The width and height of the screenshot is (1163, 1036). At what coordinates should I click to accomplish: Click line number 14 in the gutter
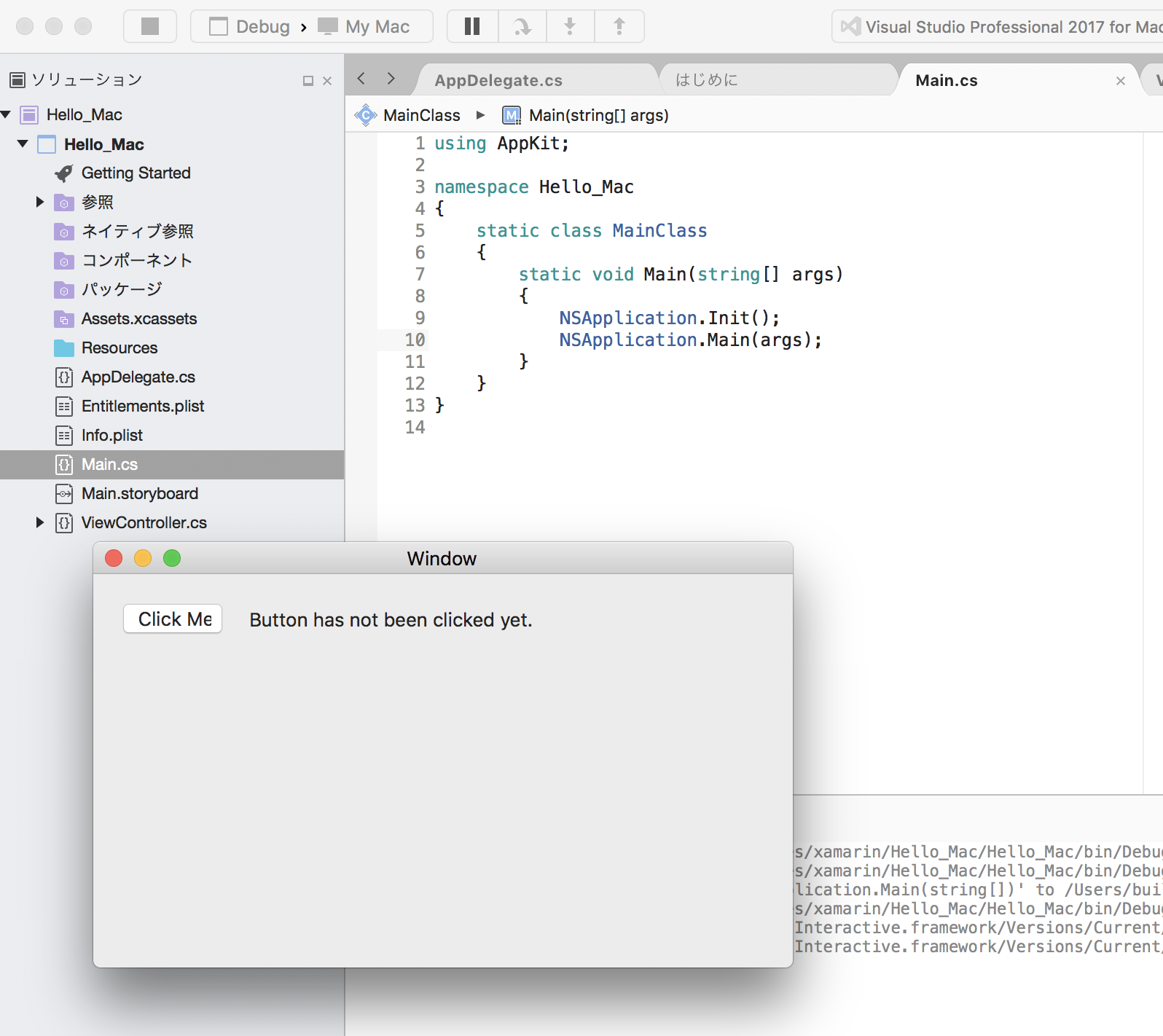click(x=415, y=428)
